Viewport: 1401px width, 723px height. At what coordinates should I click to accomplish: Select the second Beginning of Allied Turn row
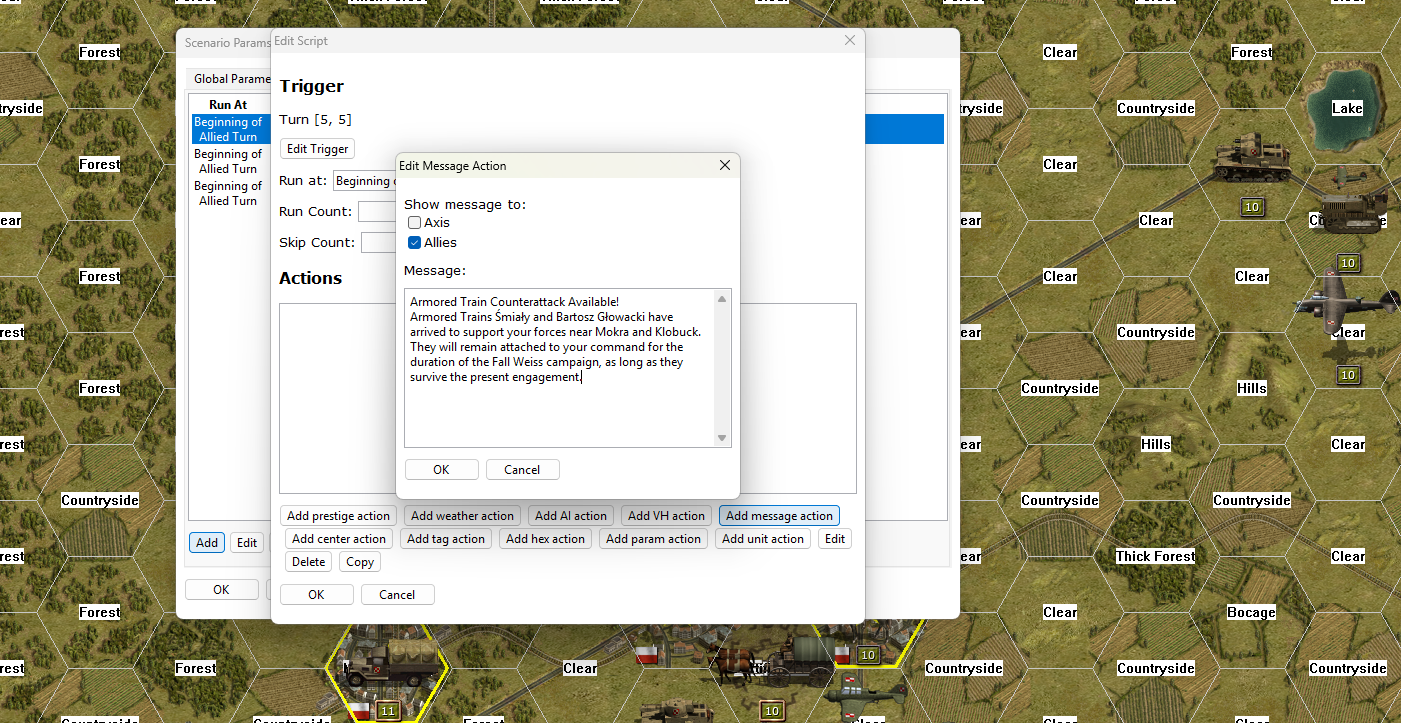[228, 161]
